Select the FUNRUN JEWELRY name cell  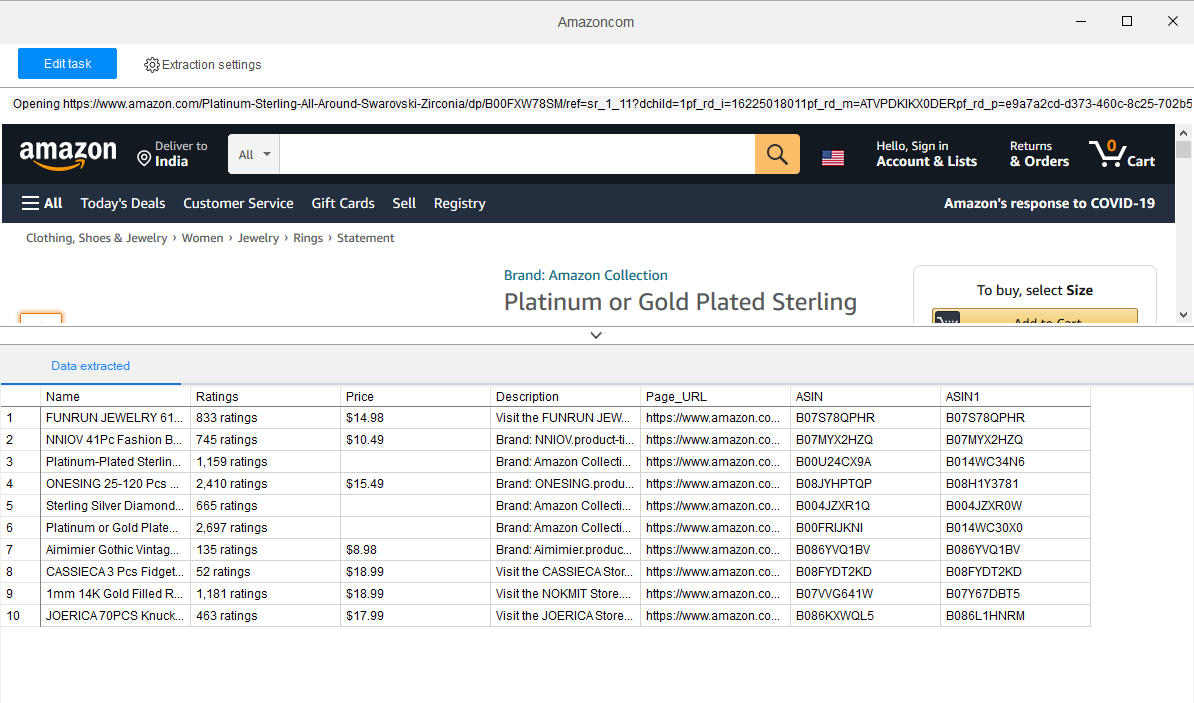click(115, 417)
